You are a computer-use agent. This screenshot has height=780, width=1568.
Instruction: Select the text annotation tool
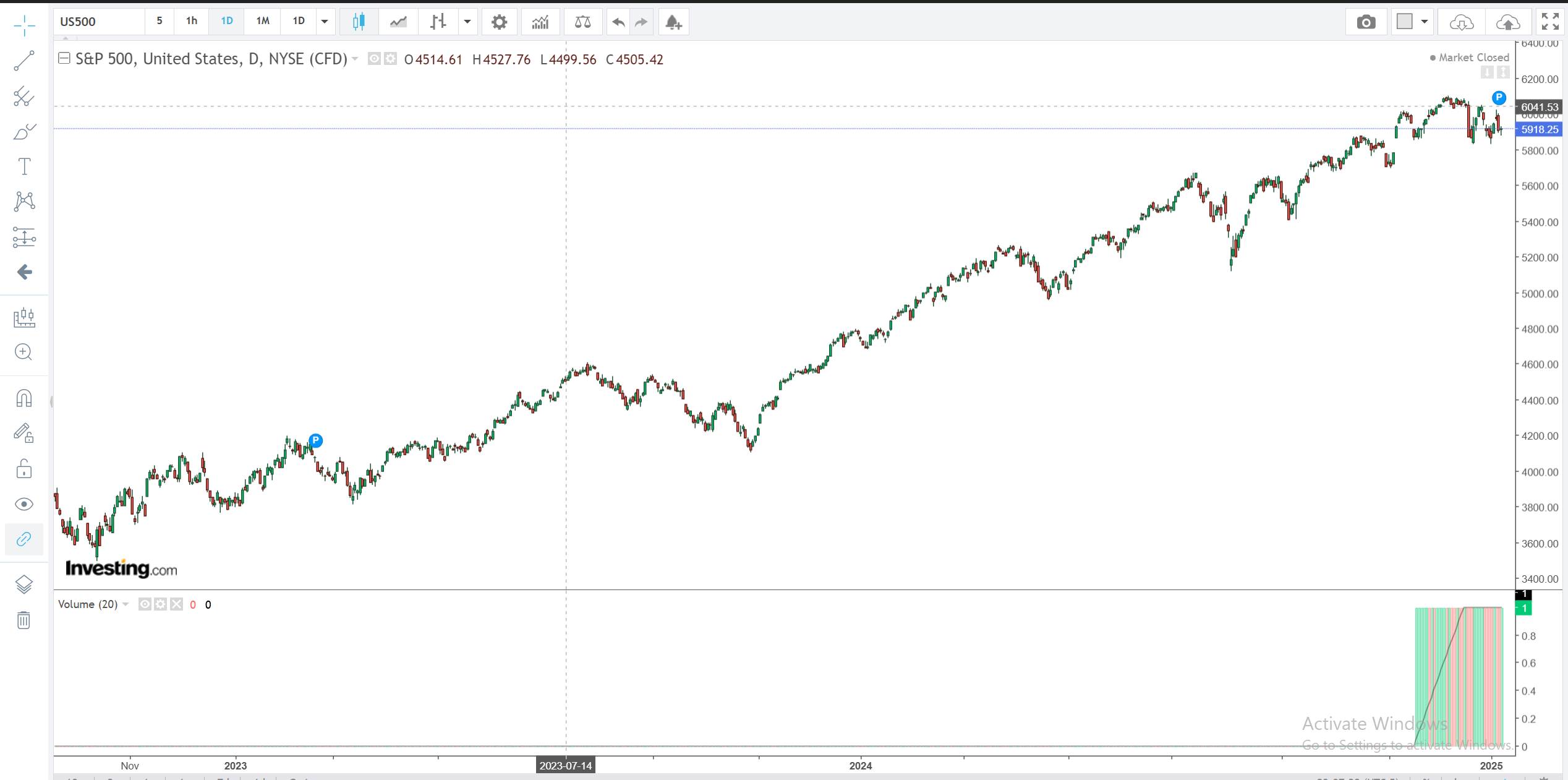(24, 166)
